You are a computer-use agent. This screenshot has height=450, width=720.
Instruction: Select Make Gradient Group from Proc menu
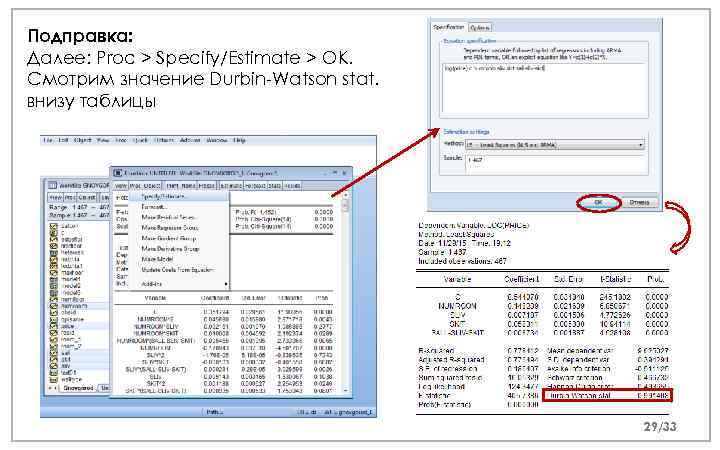pyautogui.click(x=169, y=239)
